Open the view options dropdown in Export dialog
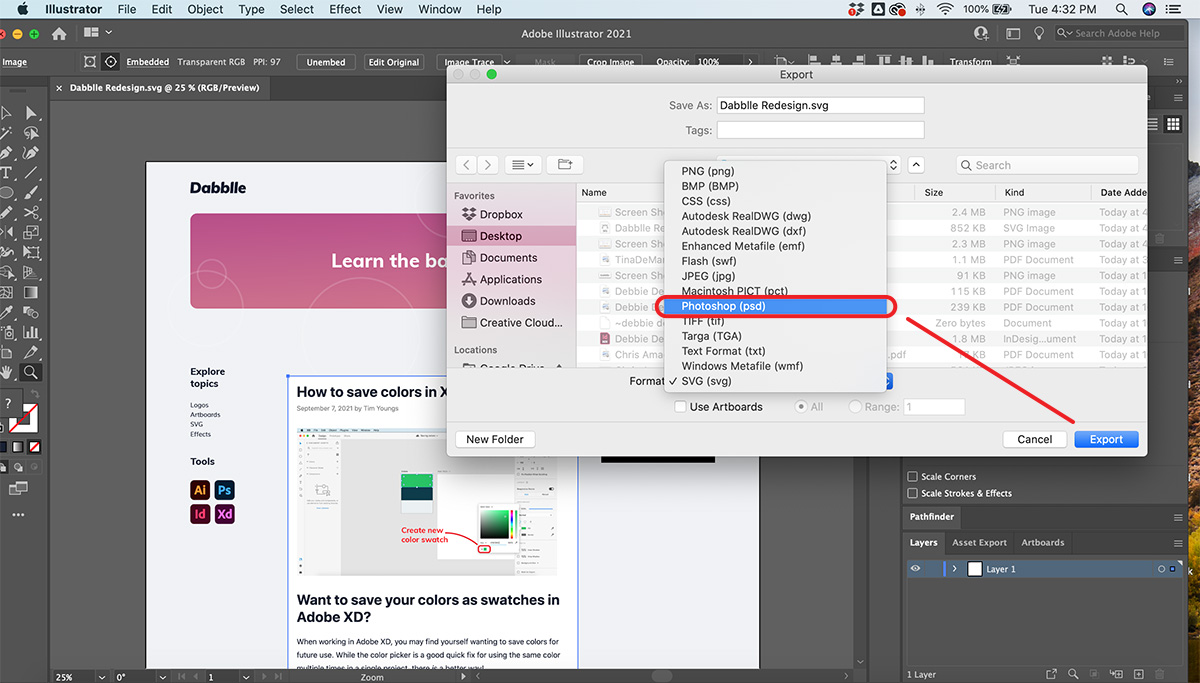Screen dimensions: 1200x683 (522, 165)
